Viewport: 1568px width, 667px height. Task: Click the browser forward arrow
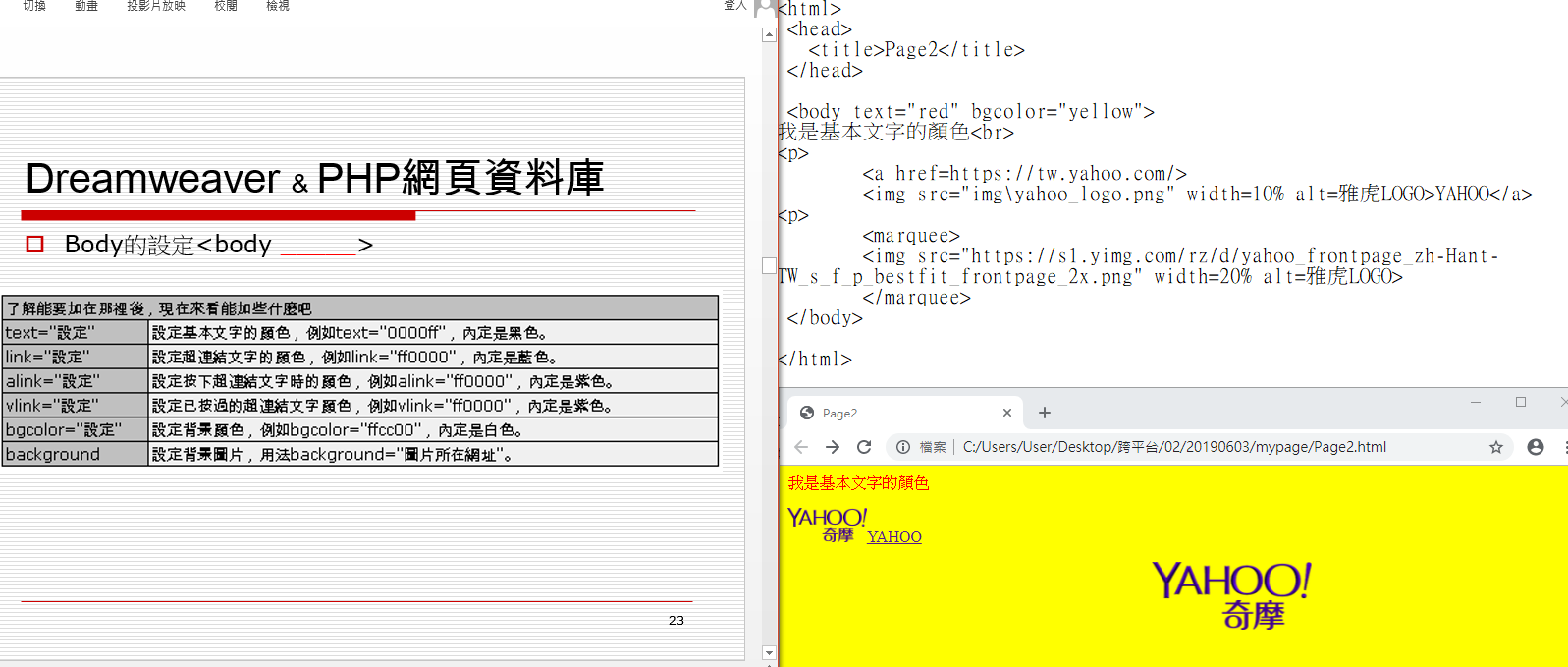pos(833,447)
